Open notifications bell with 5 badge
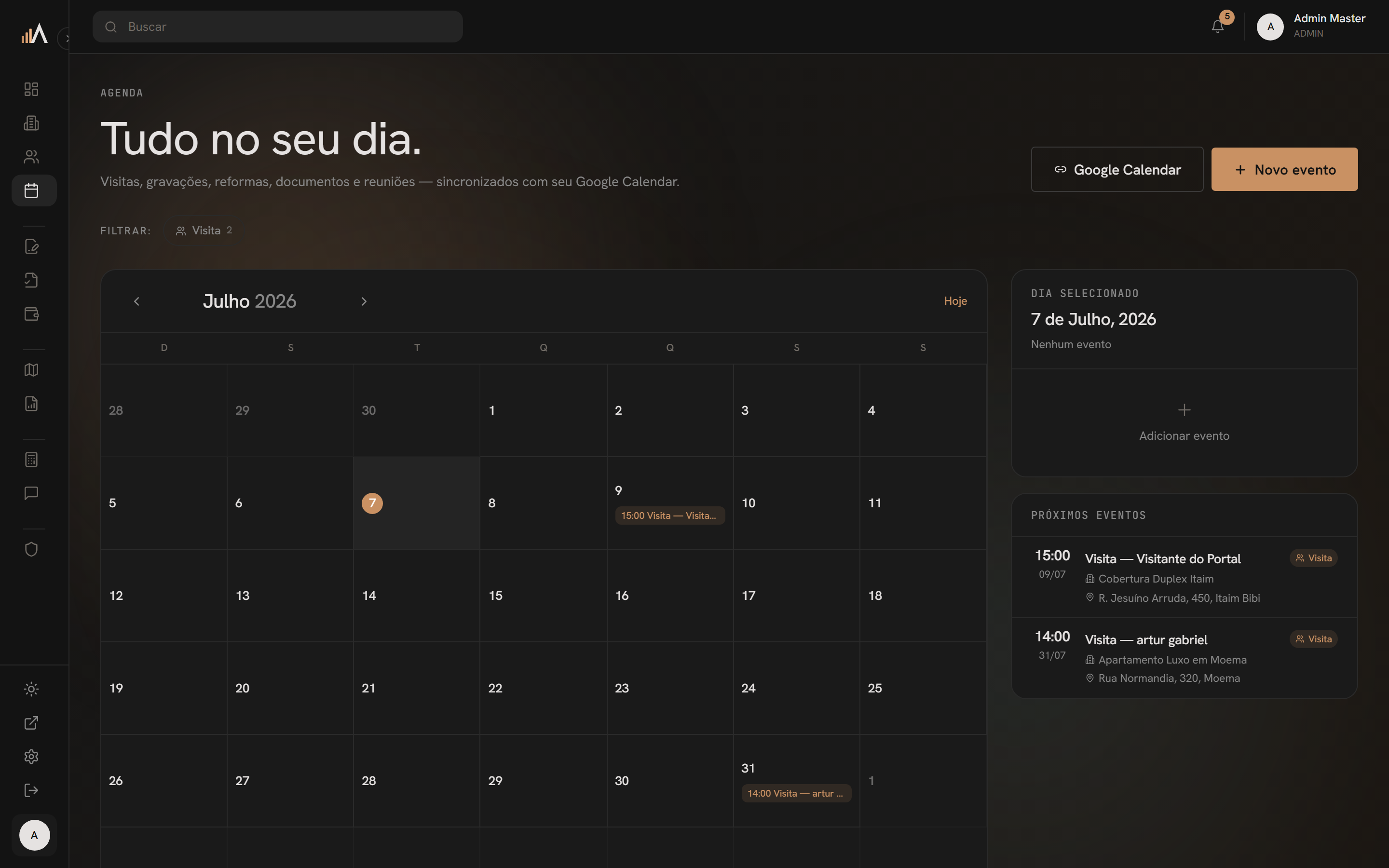This screenshot has height=868, width=1389. [x=1217, y=27]
